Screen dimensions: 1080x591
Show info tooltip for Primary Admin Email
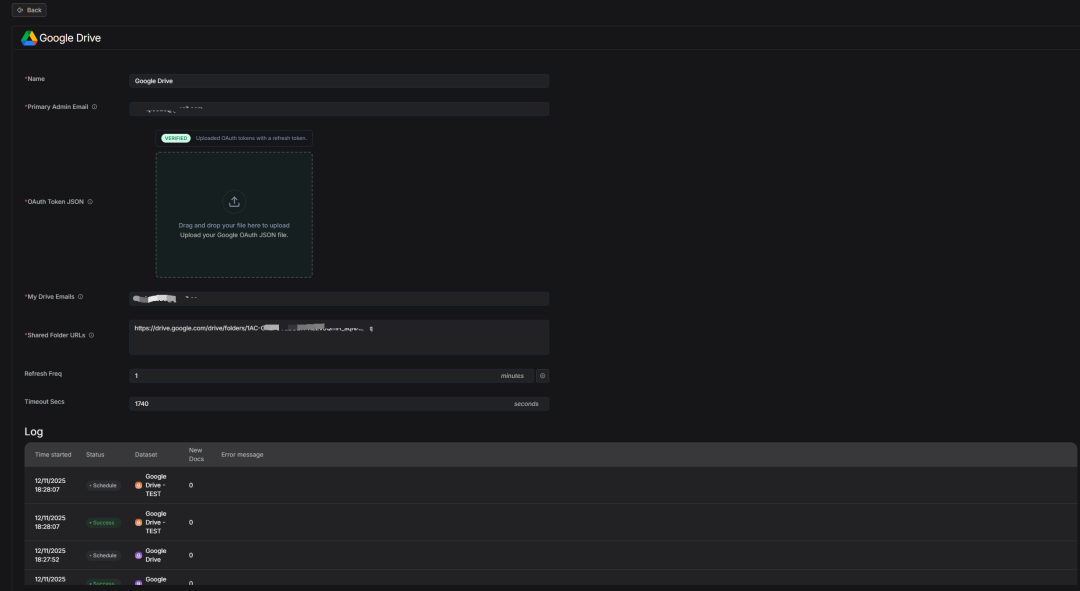pos(94,107)
